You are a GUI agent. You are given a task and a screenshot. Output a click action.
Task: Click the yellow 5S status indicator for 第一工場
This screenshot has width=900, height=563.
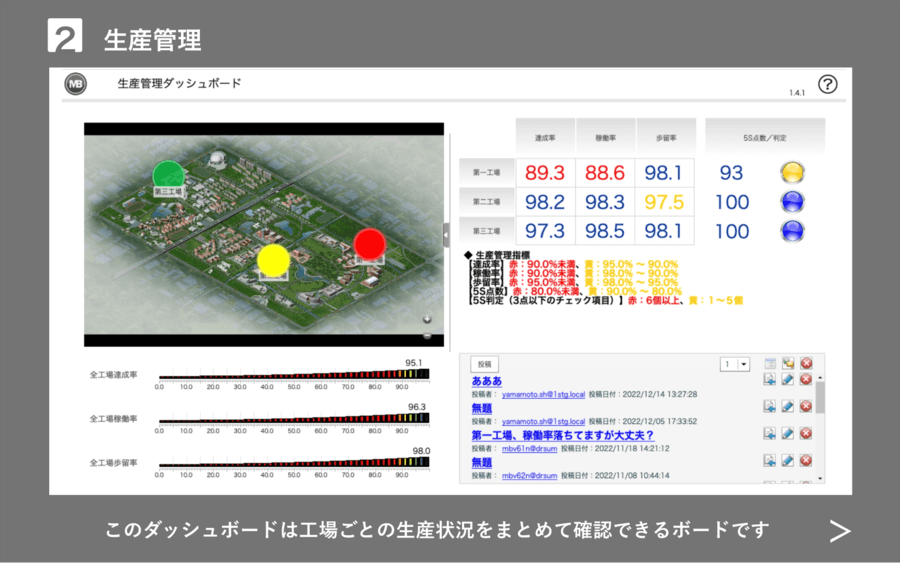tap(793, 172)
